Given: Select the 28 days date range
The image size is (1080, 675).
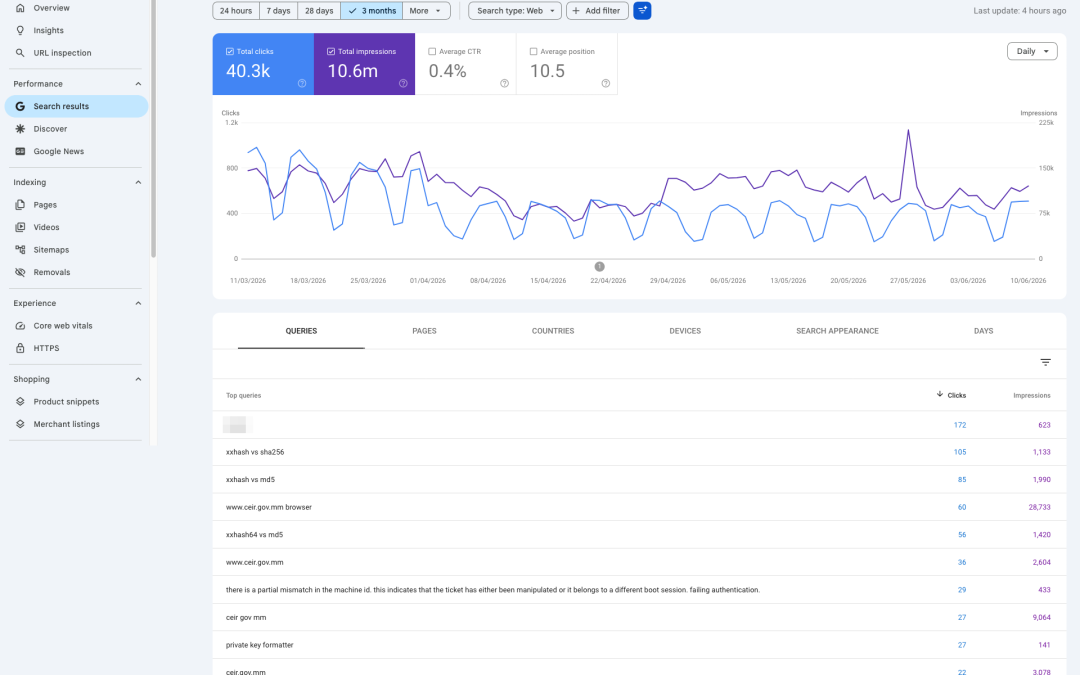Looking at the screenshot, I should (x=319, y=10).
